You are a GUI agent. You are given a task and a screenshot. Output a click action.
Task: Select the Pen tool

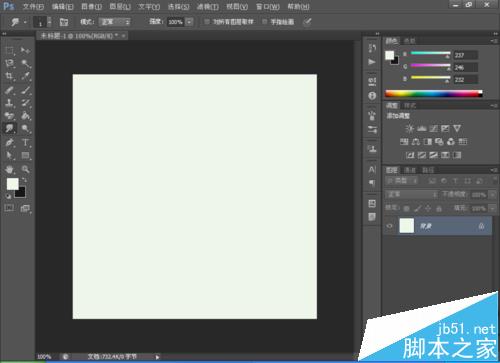tap(9, 142)
